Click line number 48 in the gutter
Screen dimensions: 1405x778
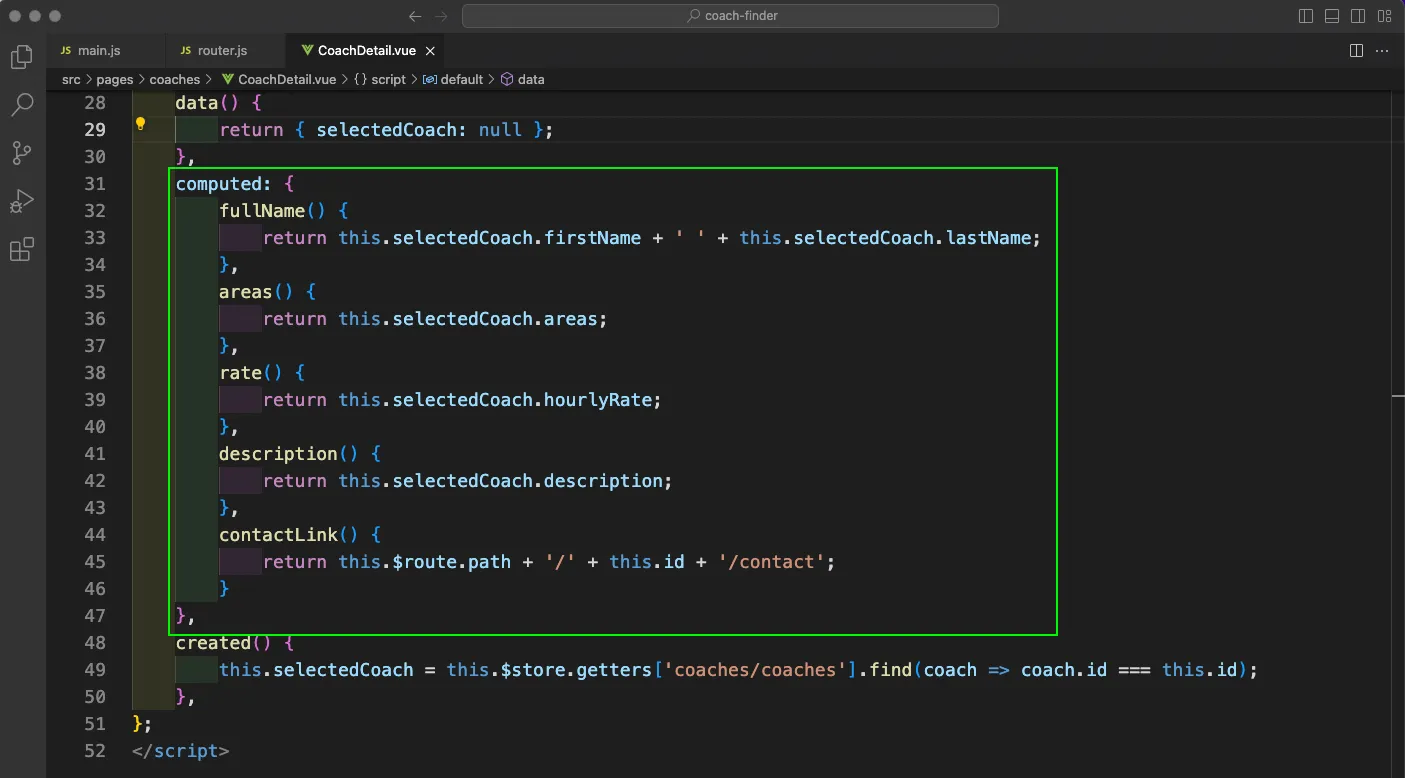coord(95,643)
